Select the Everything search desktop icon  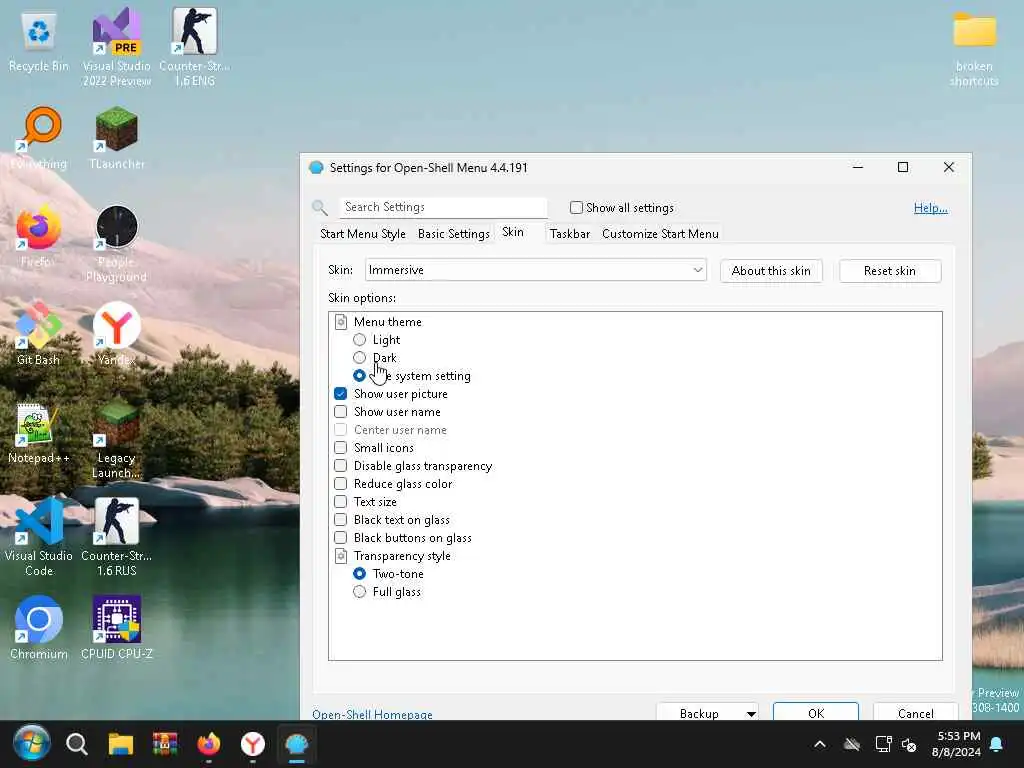39,138
